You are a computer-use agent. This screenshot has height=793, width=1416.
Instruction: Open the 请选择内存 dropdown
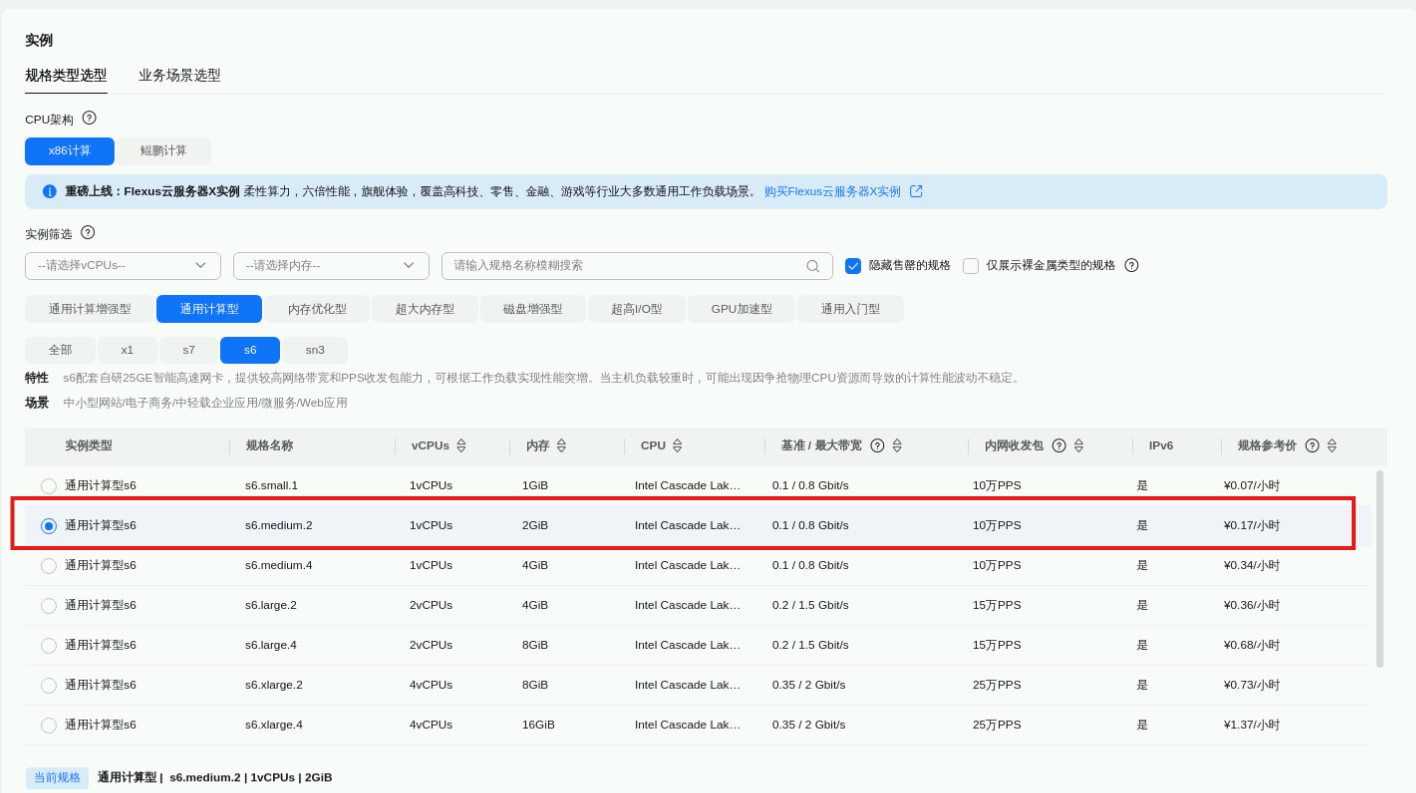tap(330, 266)
